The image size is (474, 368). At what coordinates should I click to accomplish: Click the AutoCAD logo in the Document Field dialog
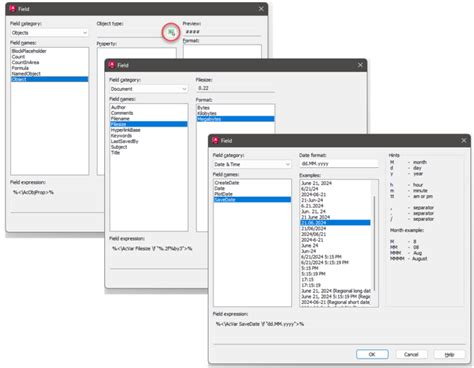(112, 65)
